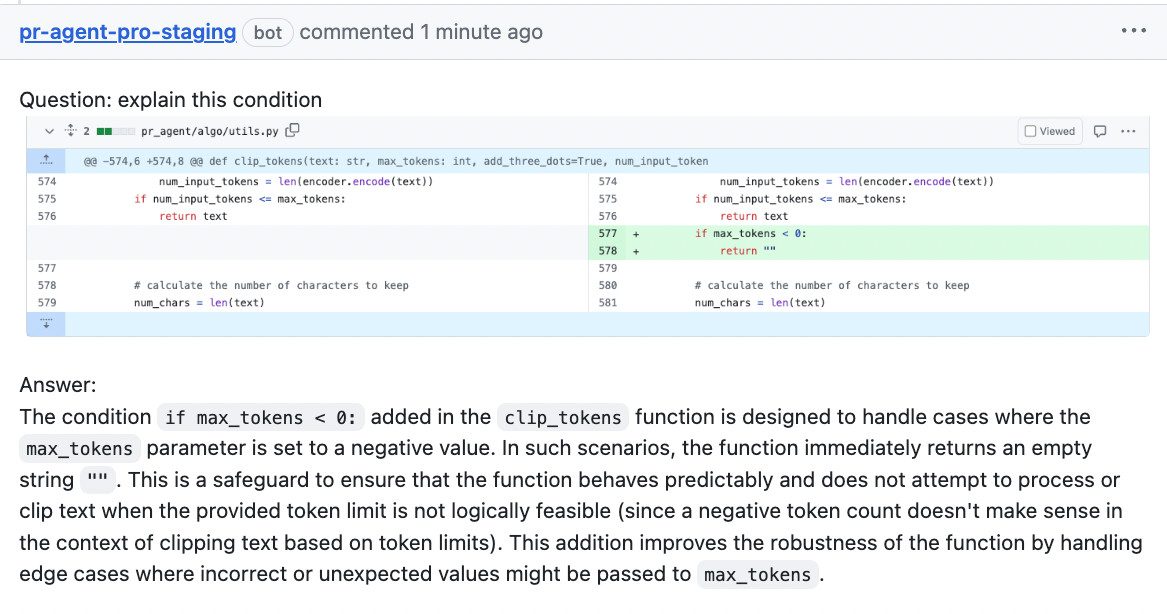
Task: Click new line number 581 in diff
Action: [x=607, y=303]
